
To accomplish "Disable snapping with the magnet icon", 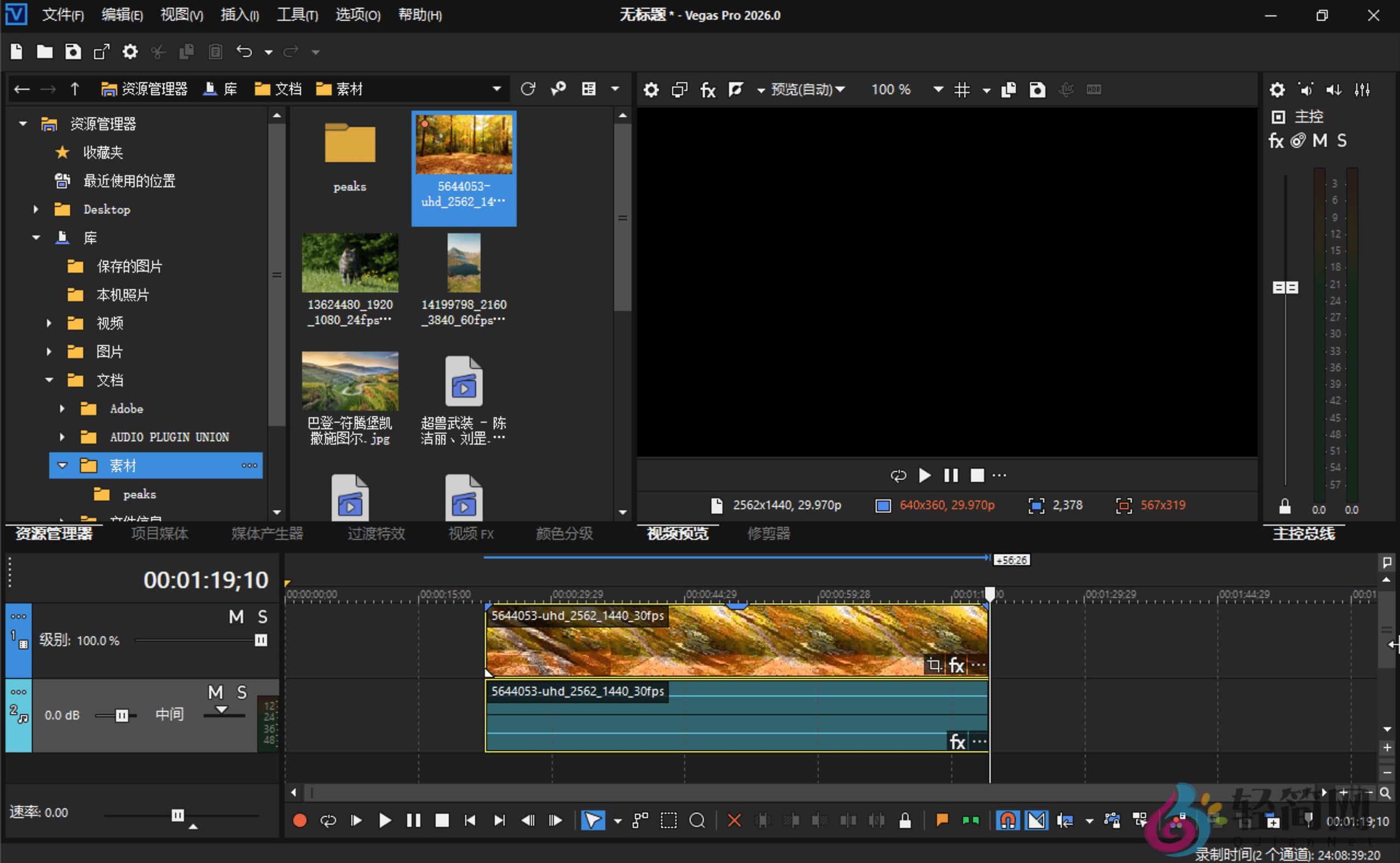I will 1007,820.
